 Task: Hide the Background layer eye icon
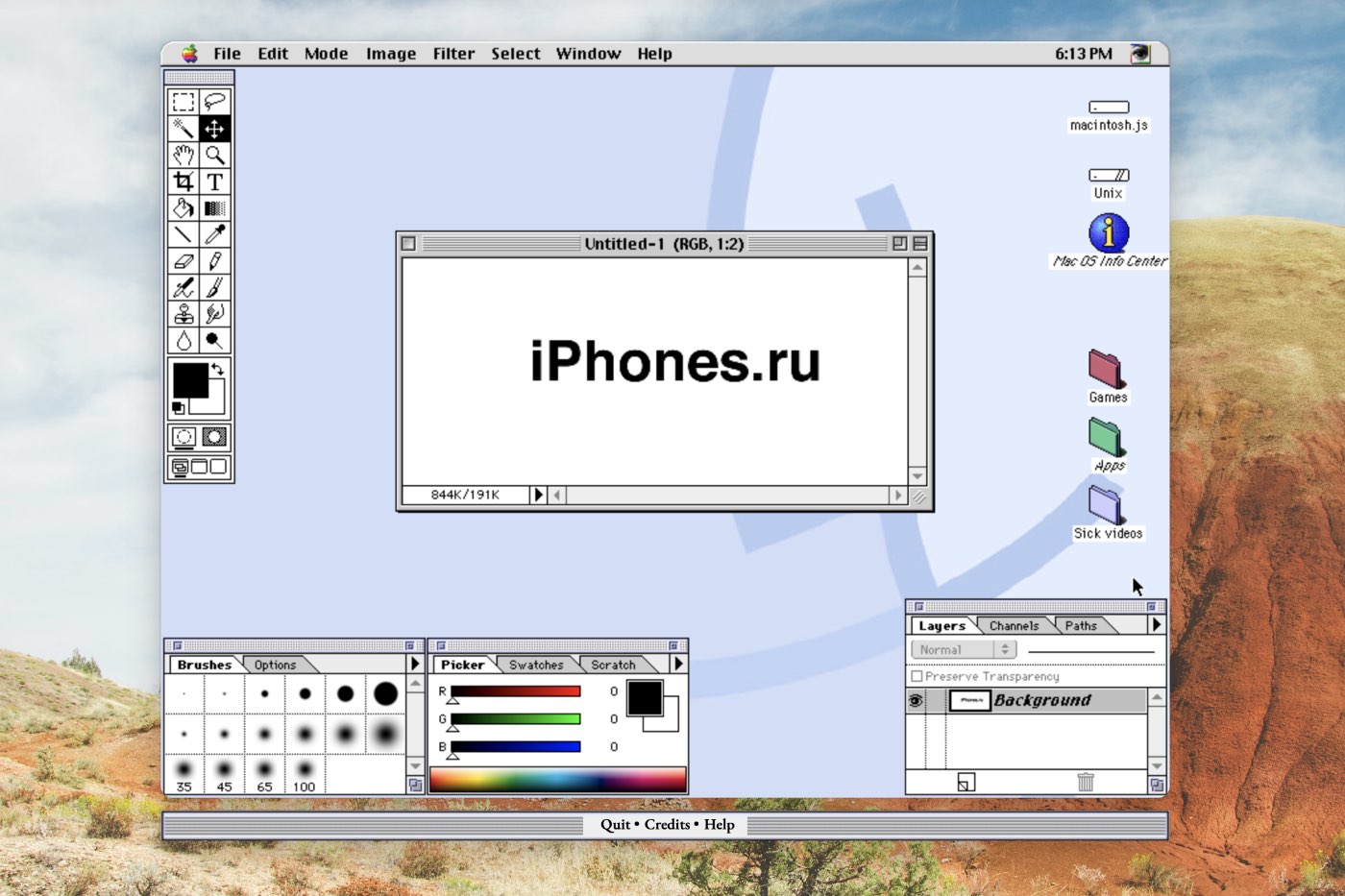(x=916, y=701)
